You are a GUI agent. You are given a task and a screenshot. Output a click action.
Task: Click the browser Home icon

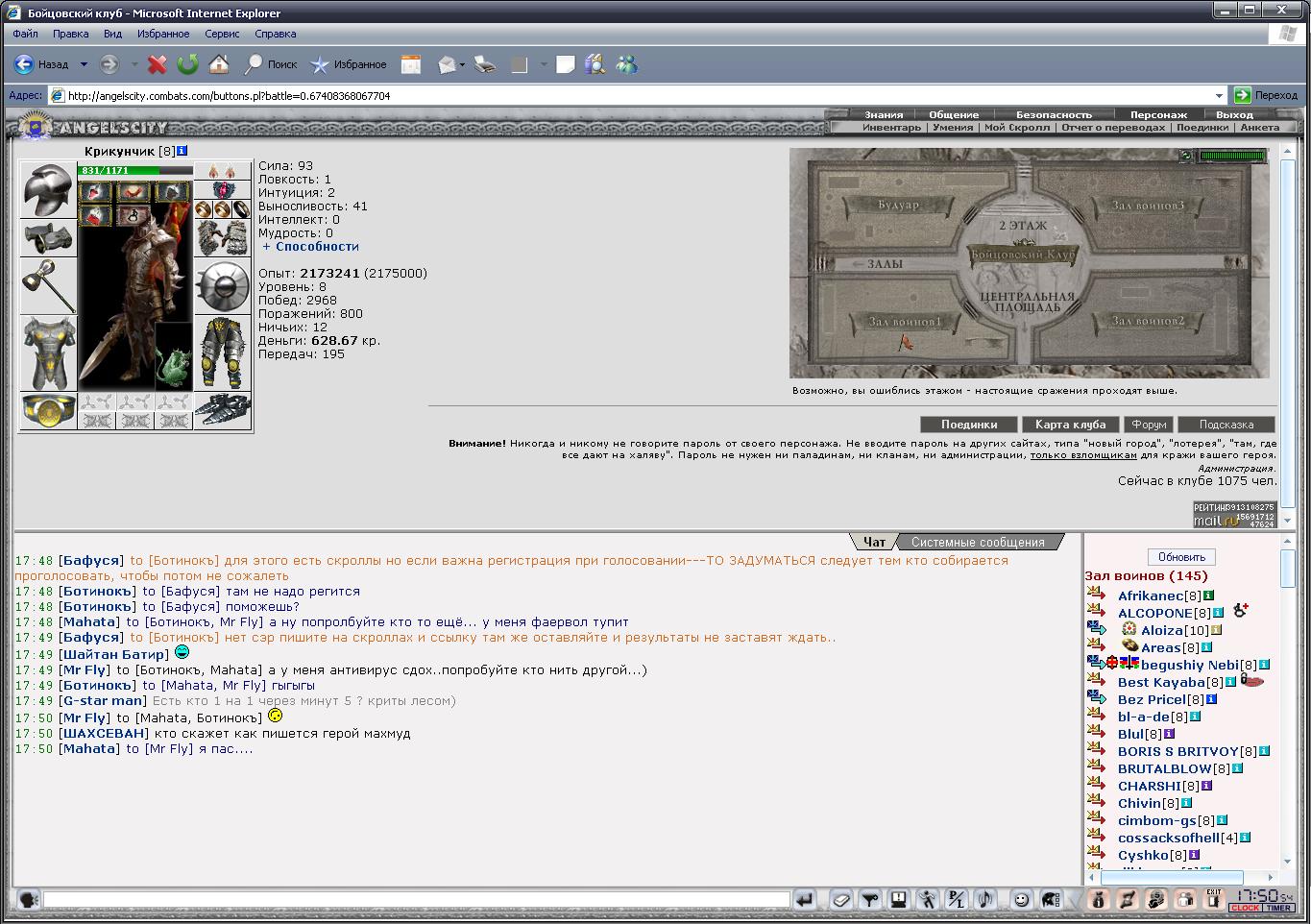(219, 64)
